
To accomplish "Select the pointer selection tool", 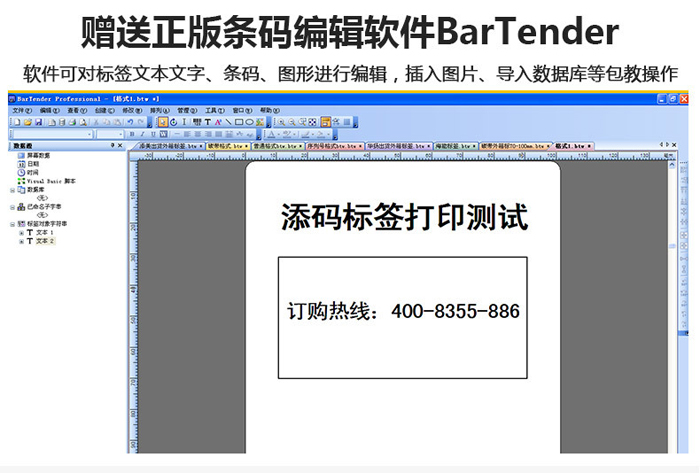I will (x=162, y=122).
